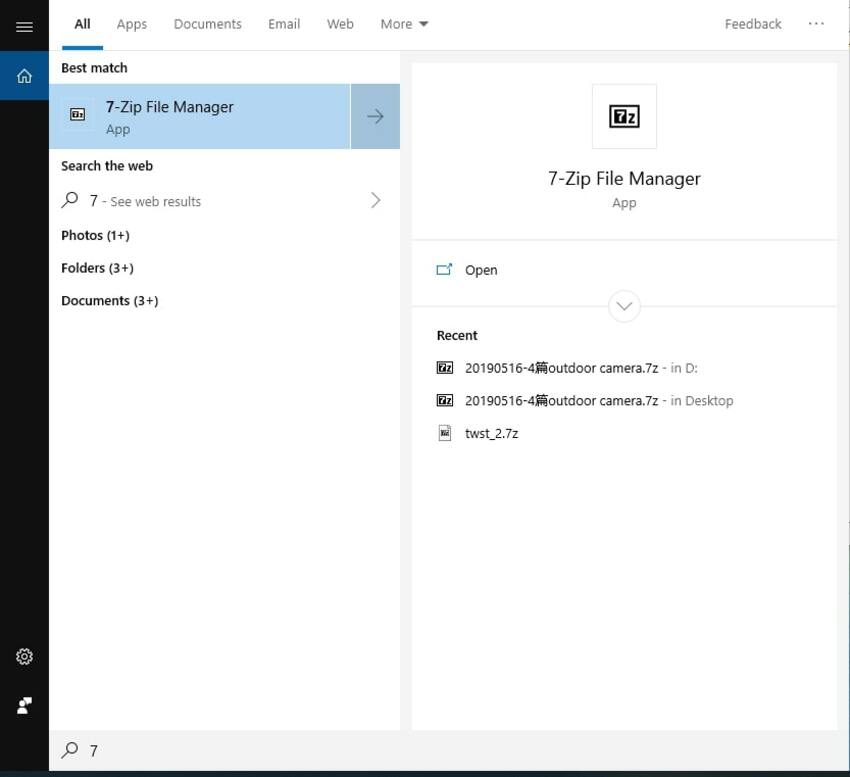Screen dimensions: 850x777
Task: Select the Email filter tab
Action: 284,24
